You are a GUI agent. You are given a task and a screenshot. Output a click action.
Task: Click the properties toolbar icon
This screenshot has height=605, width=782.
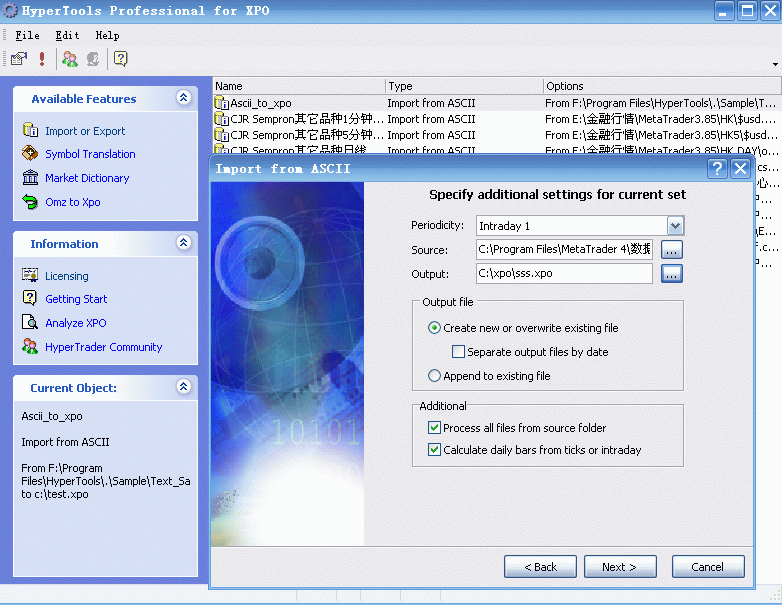tap(18, 59)
